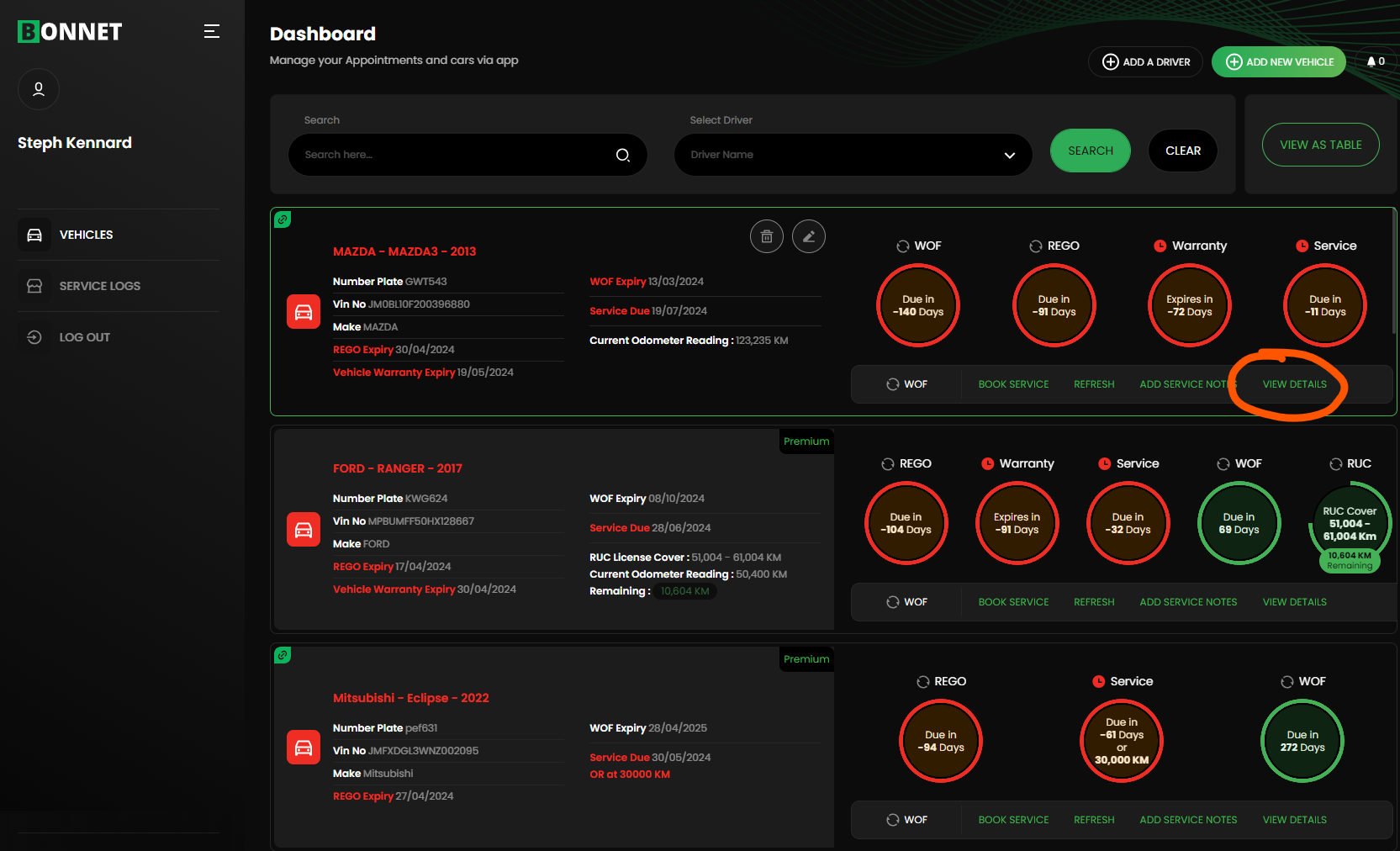This screenshot has width=1400, height=851.
Task: Open Service Logs menu item
Action: tap(119, 286)
